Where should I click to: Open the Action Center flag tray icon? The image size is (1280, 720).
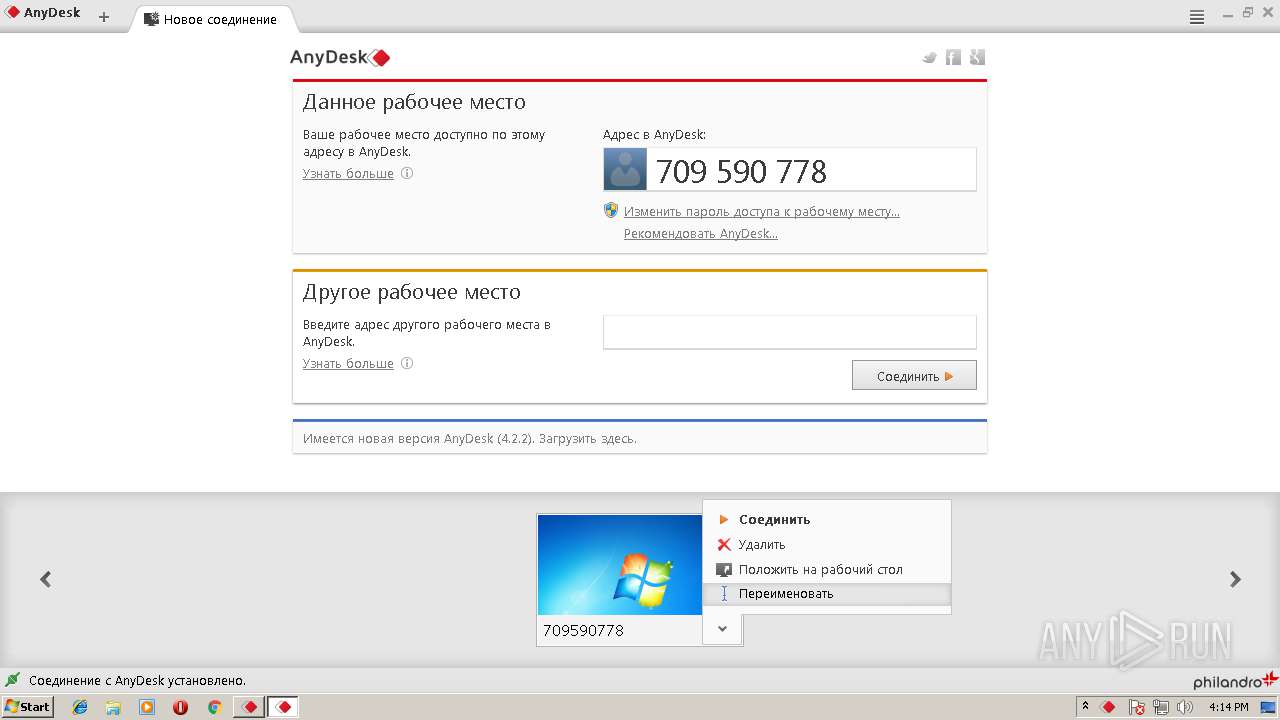point(1137,707)
